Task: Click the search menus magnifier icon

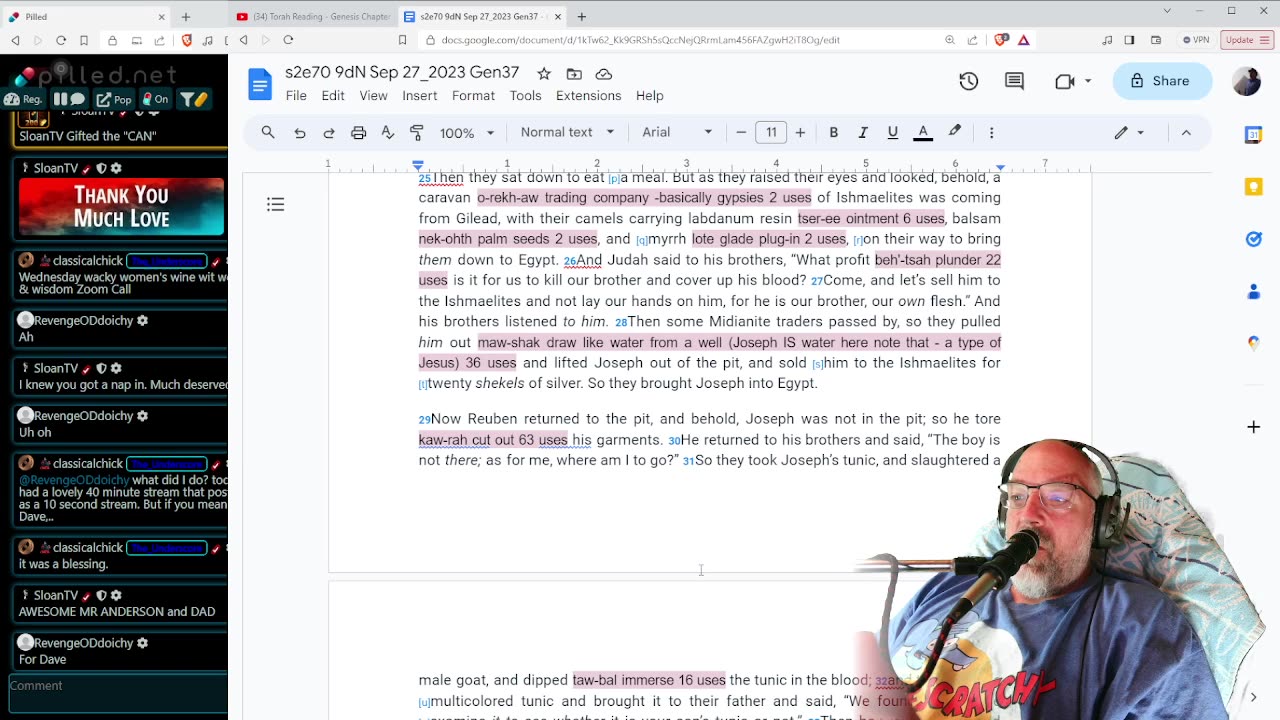Action: (268, 132)
